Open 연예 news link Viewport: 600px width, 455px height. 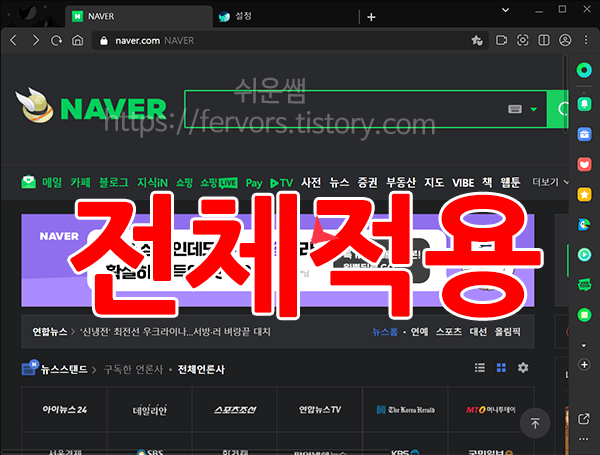point(419,331)
